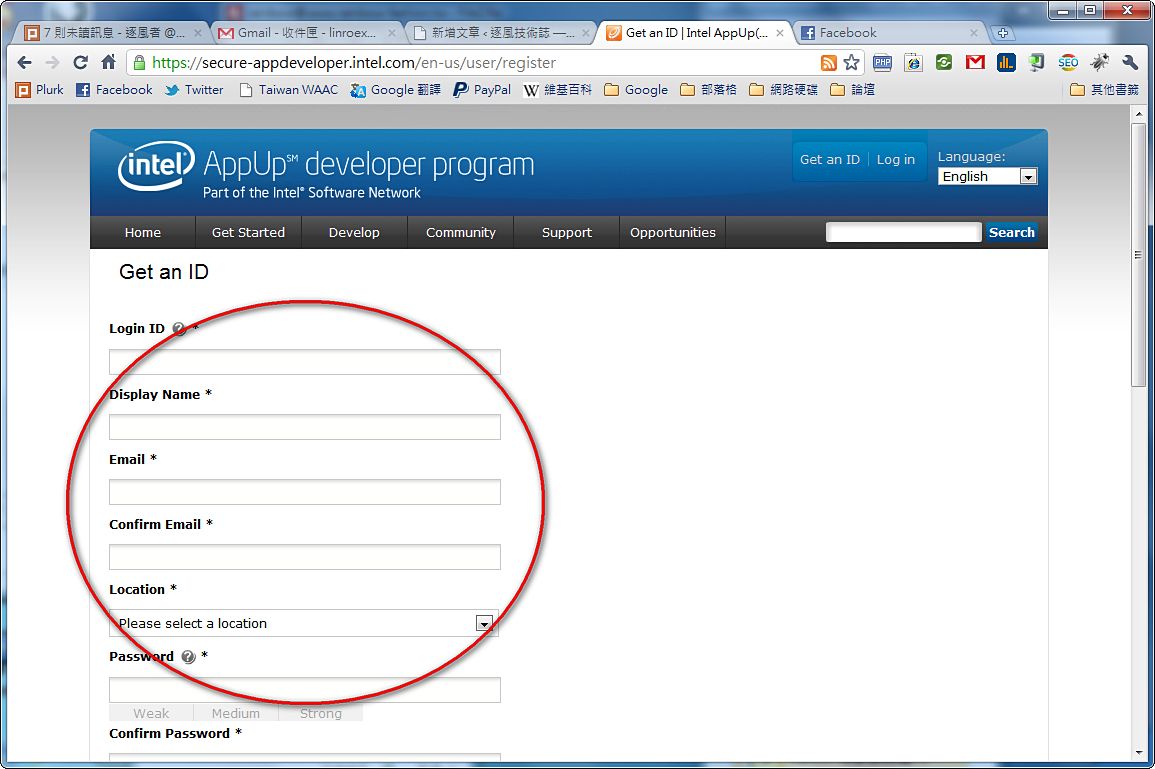Expand the 其他書籤 folder
Image resolution: width=1155 pixels, height=769 pixels.
(x=1104, y=90)
